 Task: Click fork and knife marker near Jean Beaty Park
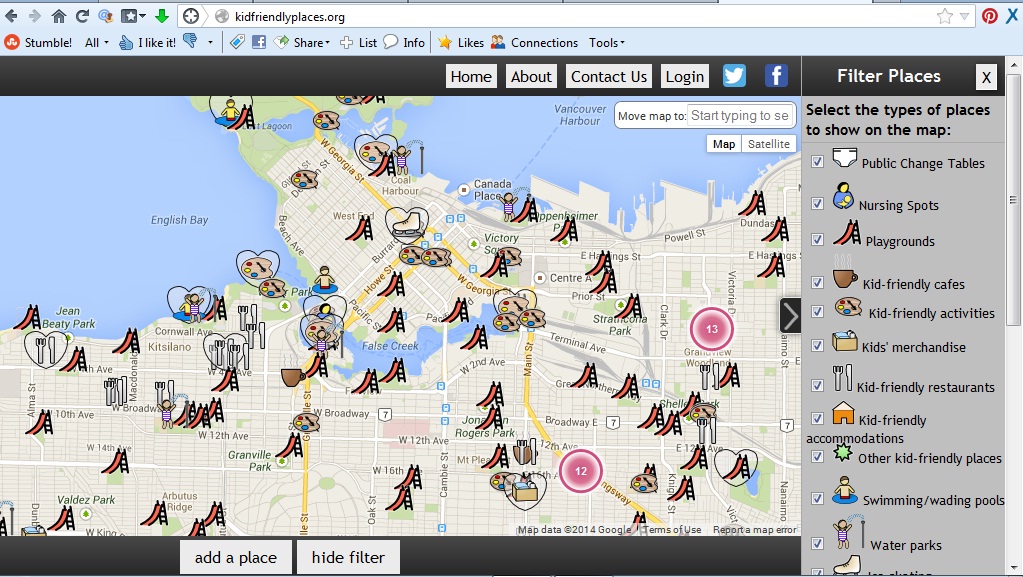(44, 349)
